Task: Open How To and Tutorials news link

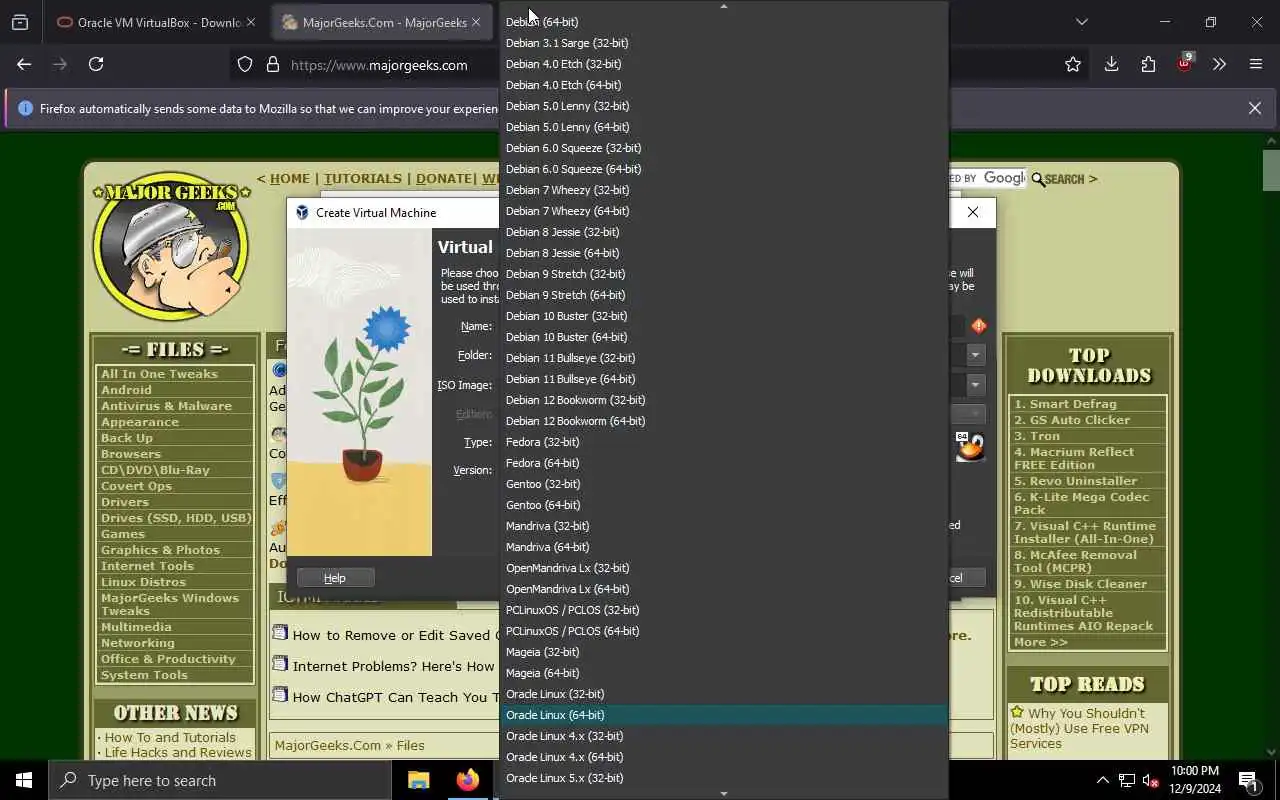Action: point(170,737)
